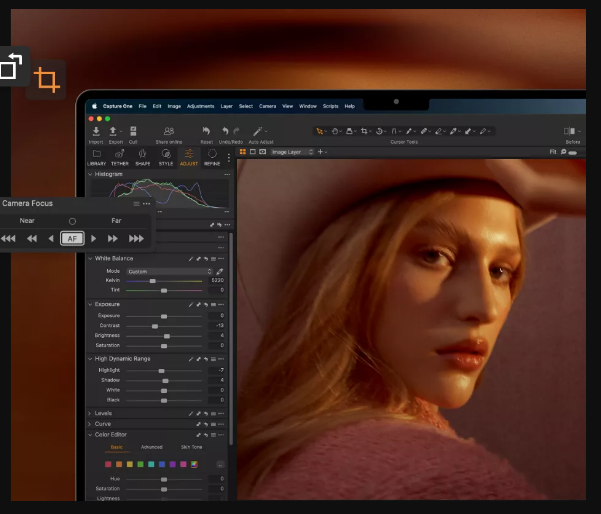Switch to multi-image grid viewer icon
Screen dimensions: 601x514
[243, 152]
